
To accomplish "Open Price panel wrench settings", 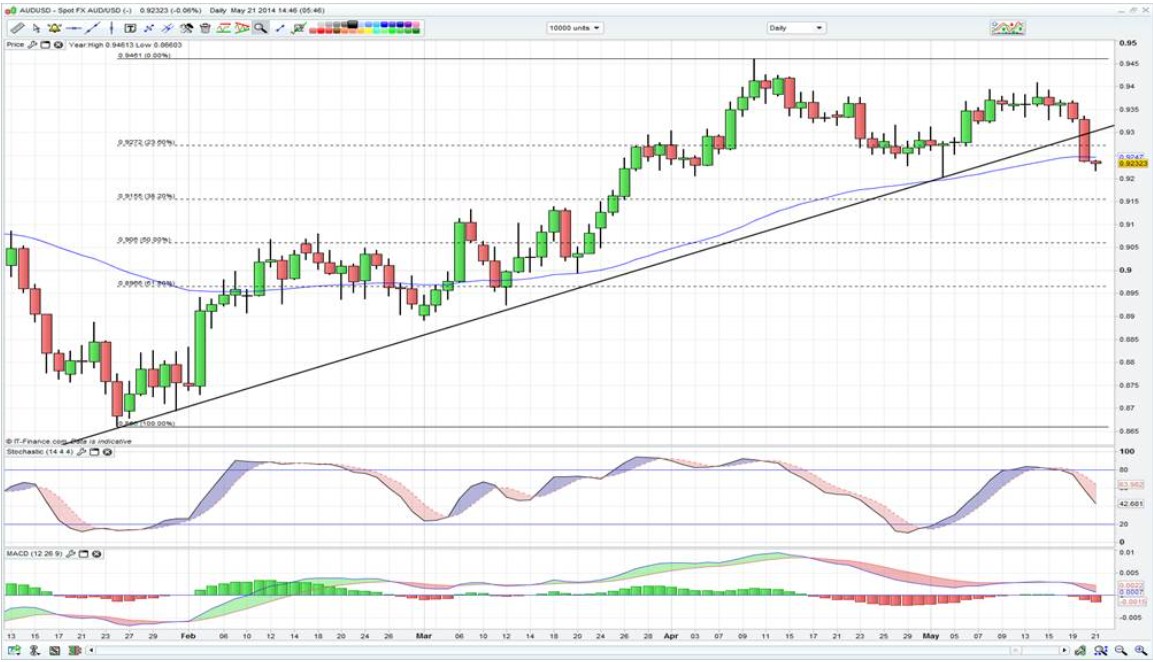I will pyautogui.click(x=33, y=45).
